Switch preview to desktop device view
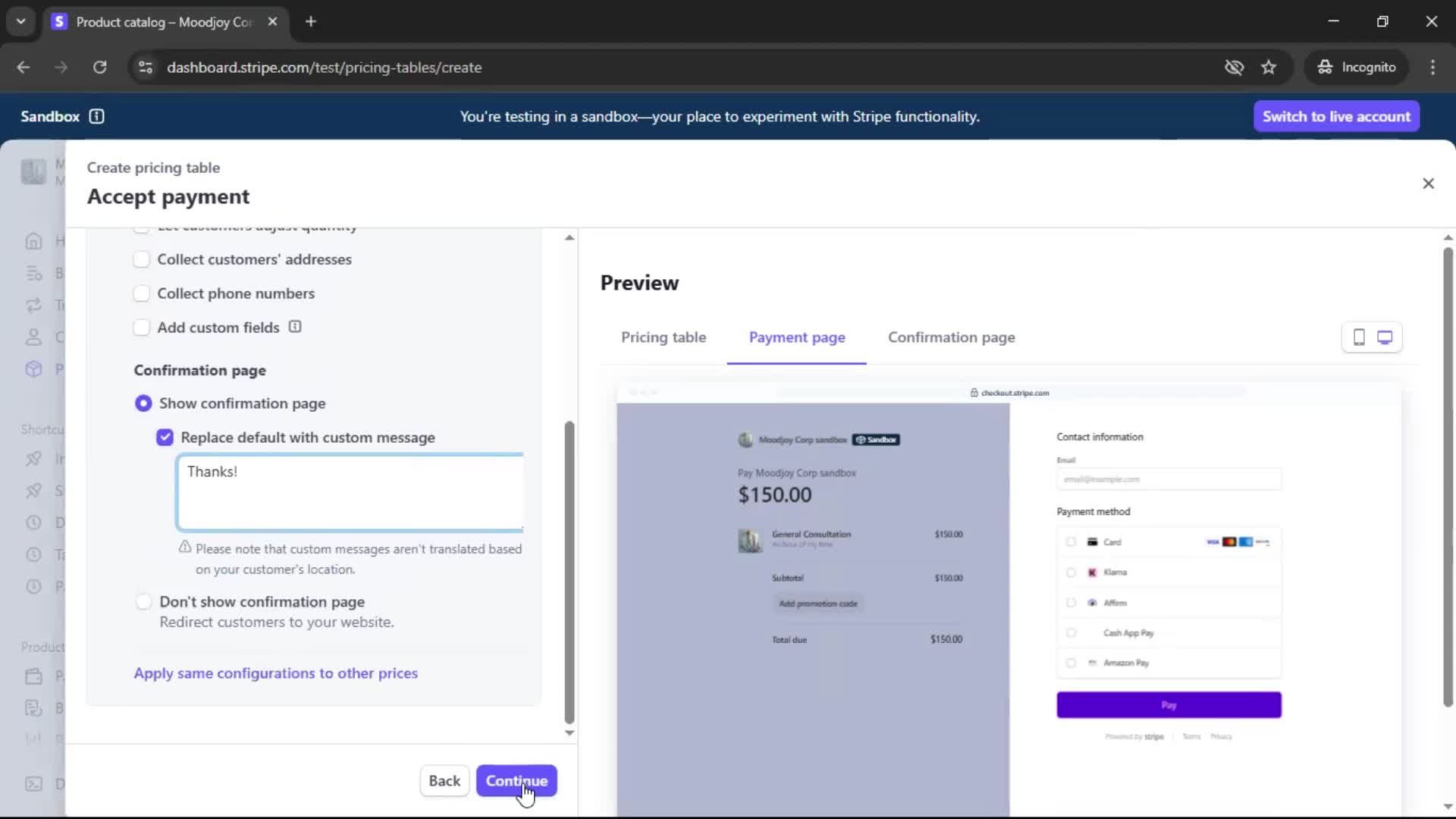 coord(1385,337)
